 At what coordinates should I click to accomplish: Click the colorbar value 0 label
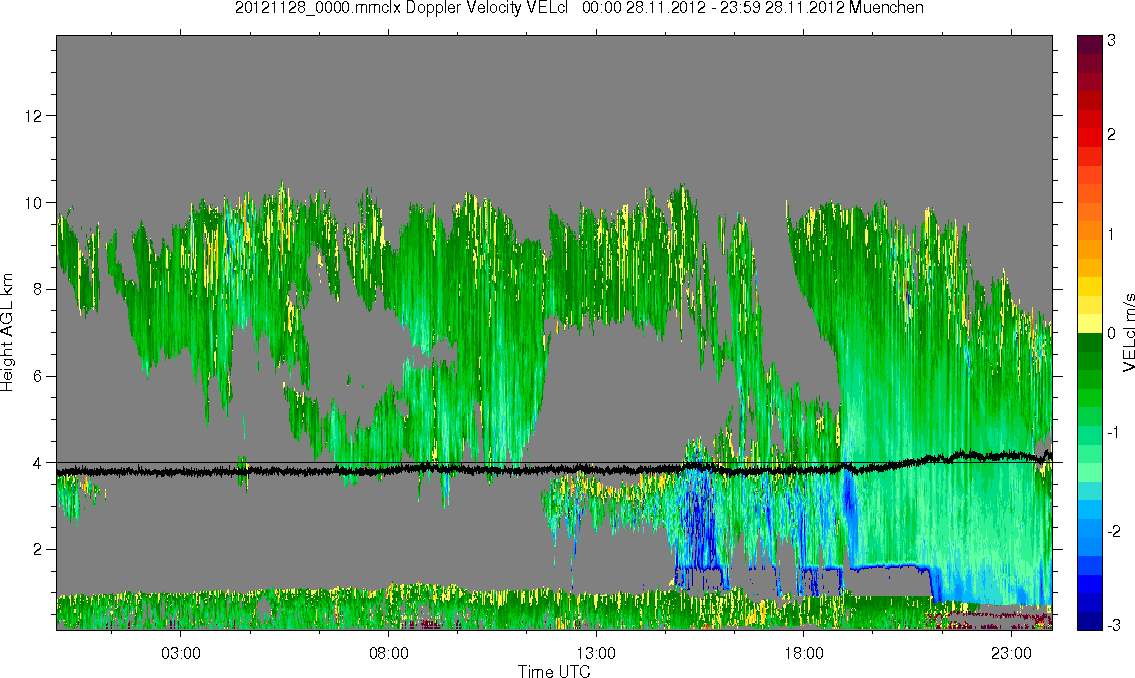coord(1112,334)
